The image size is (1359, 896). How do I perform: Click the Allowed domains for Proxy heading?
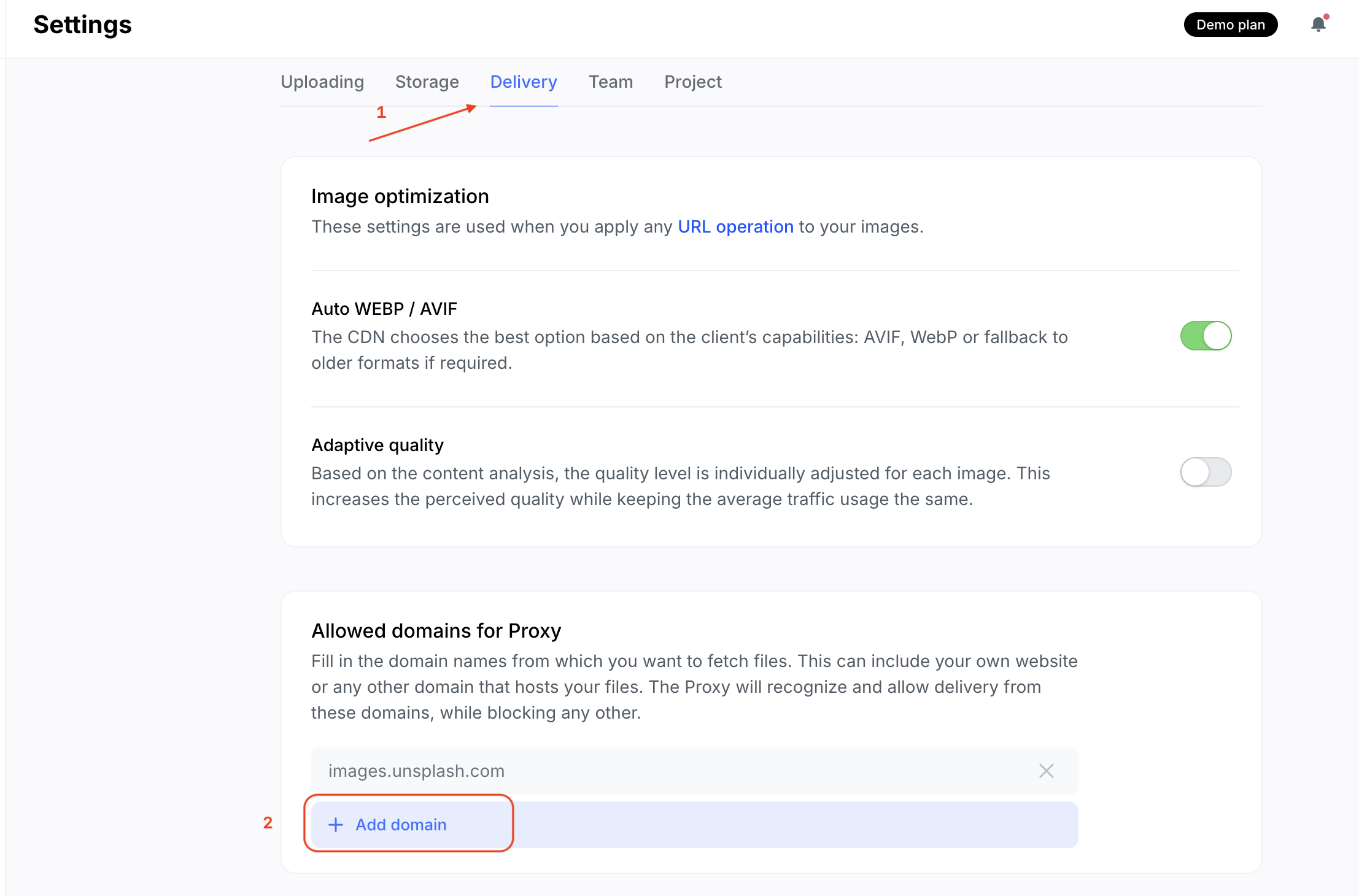(436, 630)
